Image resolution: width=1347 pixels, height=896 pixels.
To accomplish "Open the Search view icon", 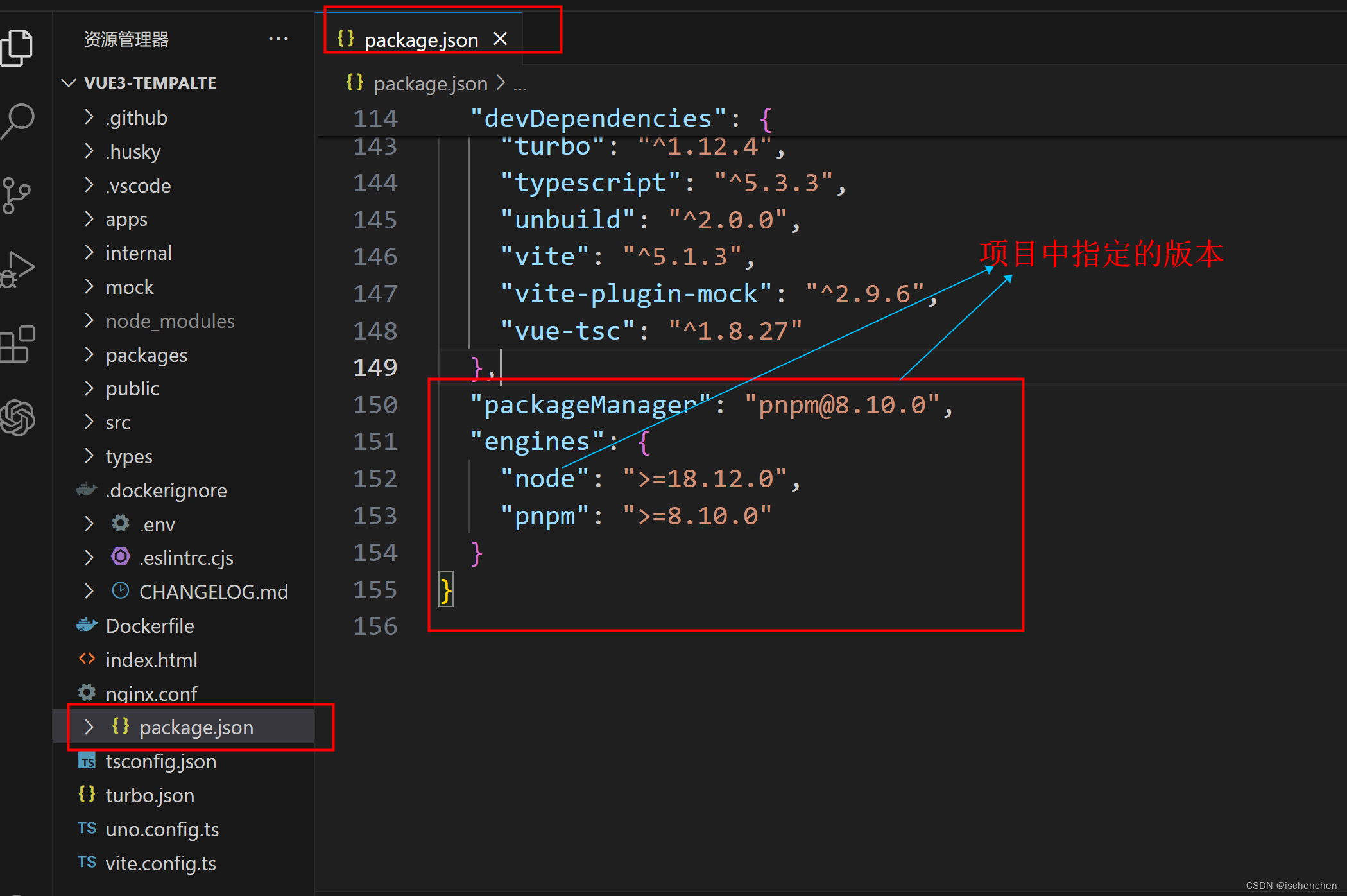I will point(17,120).
